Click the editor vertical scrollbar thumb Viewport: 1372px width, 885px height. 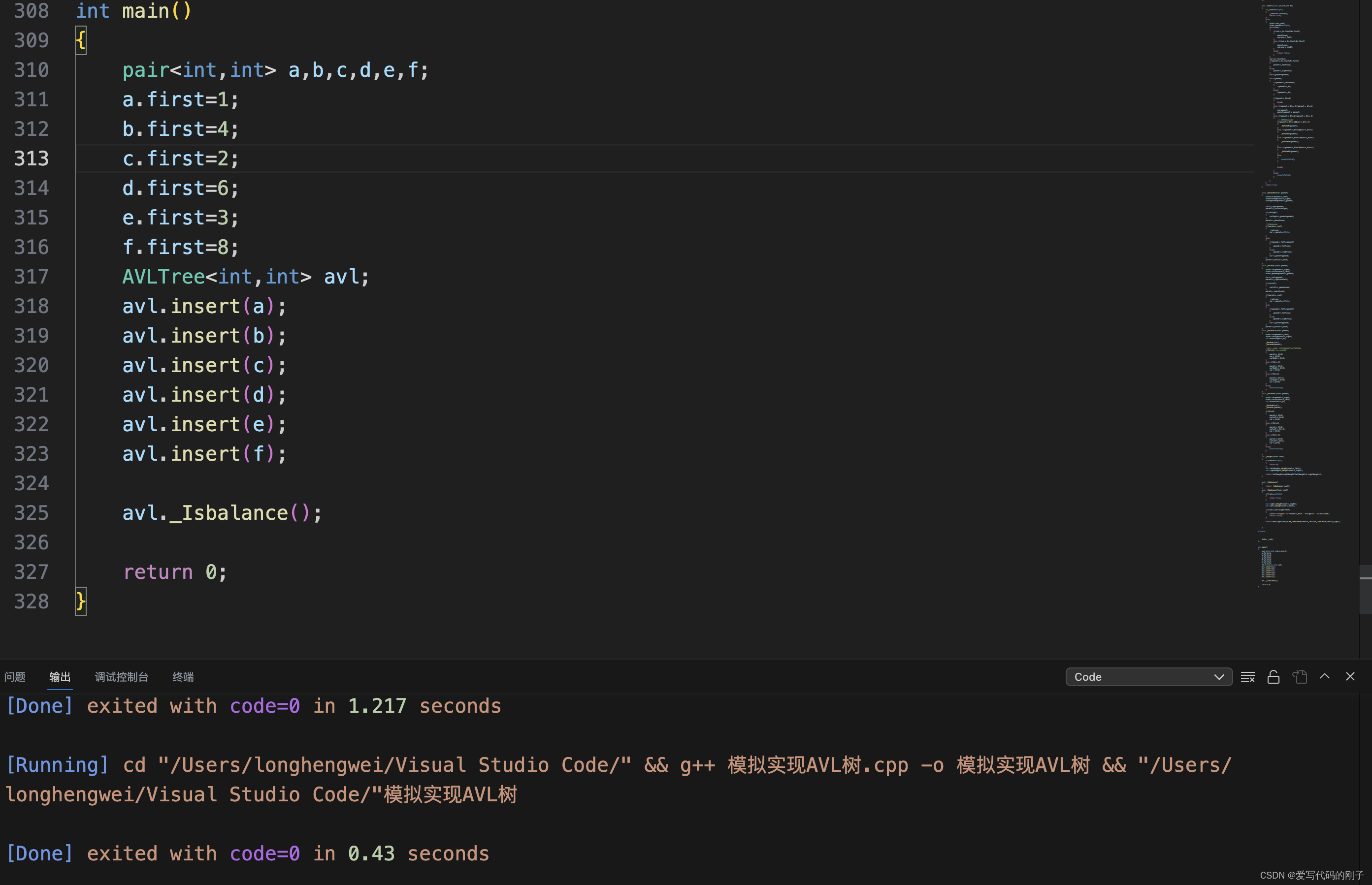coord(1365,589)
